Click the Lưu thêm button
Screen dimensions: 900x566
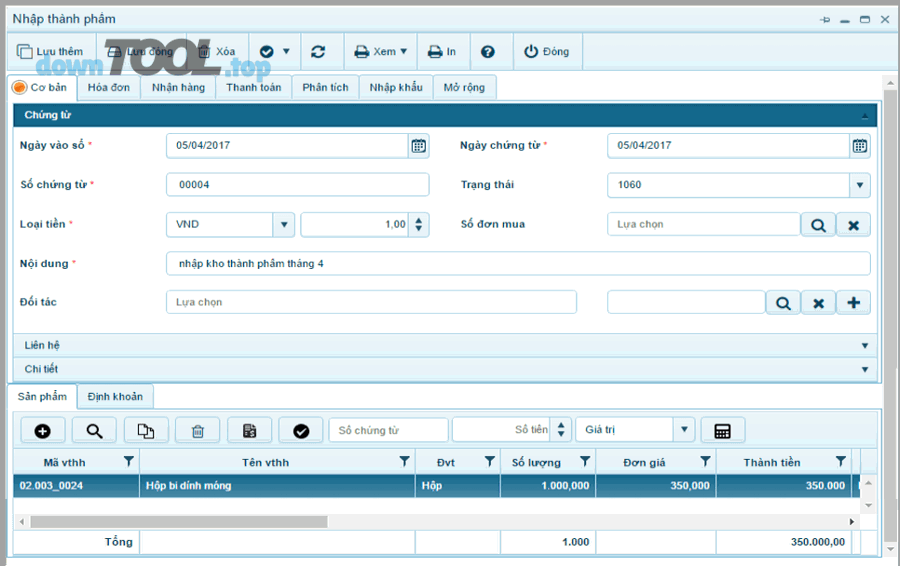coord(51,52)
